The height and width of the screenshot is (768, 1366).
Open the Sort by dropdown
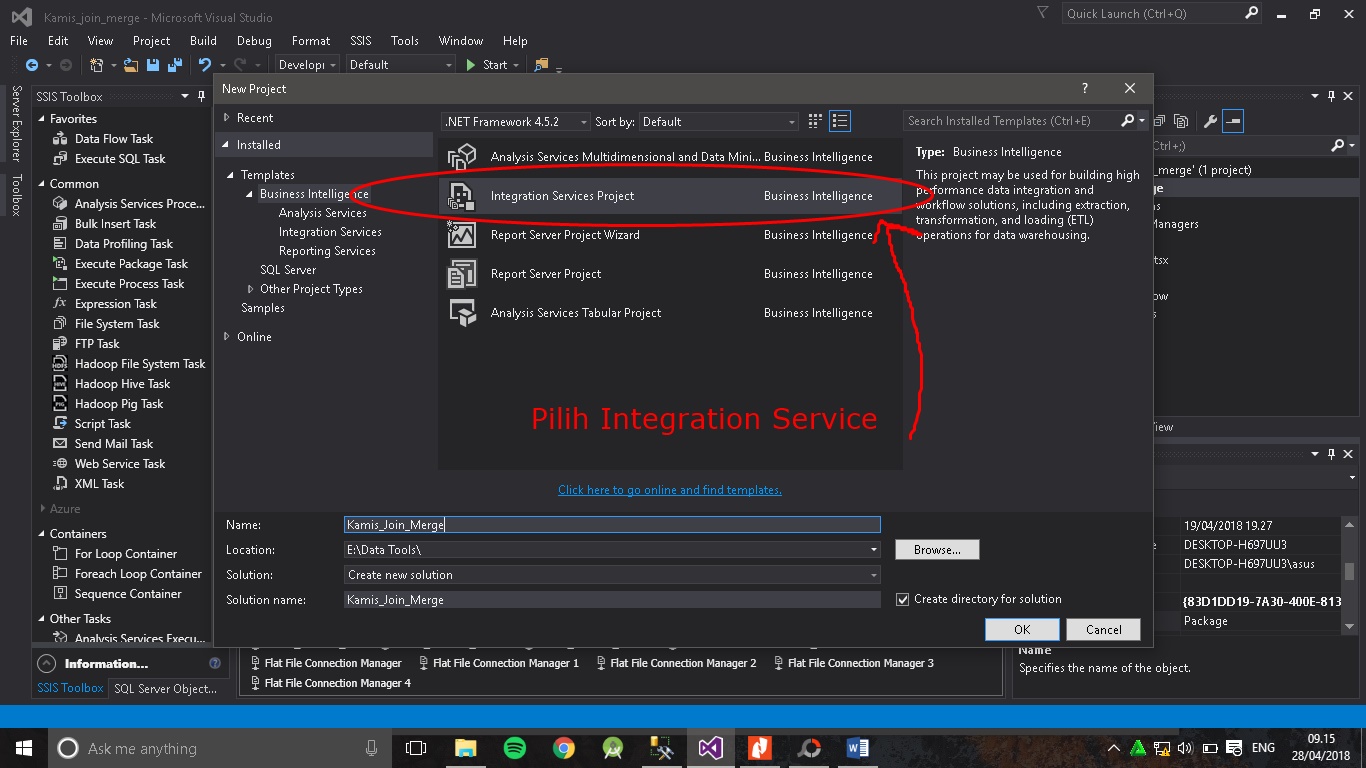point(719,122)
